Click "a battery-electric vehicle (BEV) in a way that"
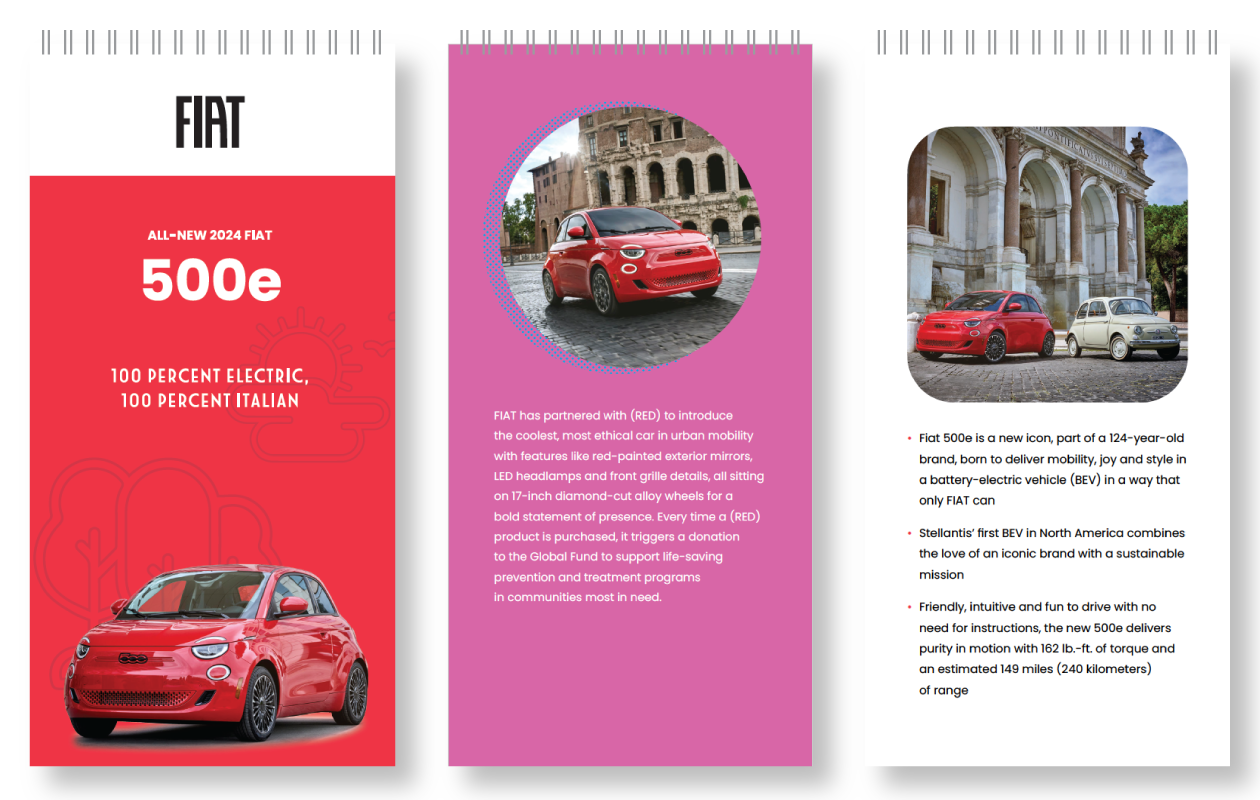This screenshot has height=800, width=1260. [x=1050, y=480]
